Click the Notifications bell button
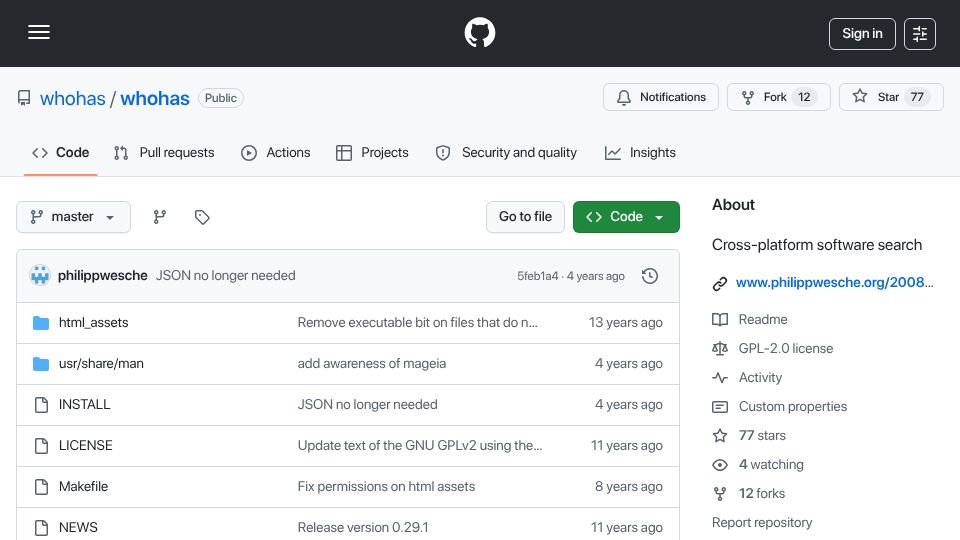This screenshot has width=960, height=540. 661,97
